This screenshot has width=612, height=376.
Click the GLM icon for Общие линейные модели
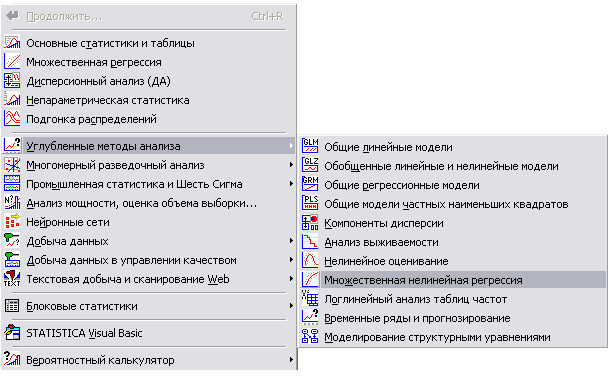(310, 146)
